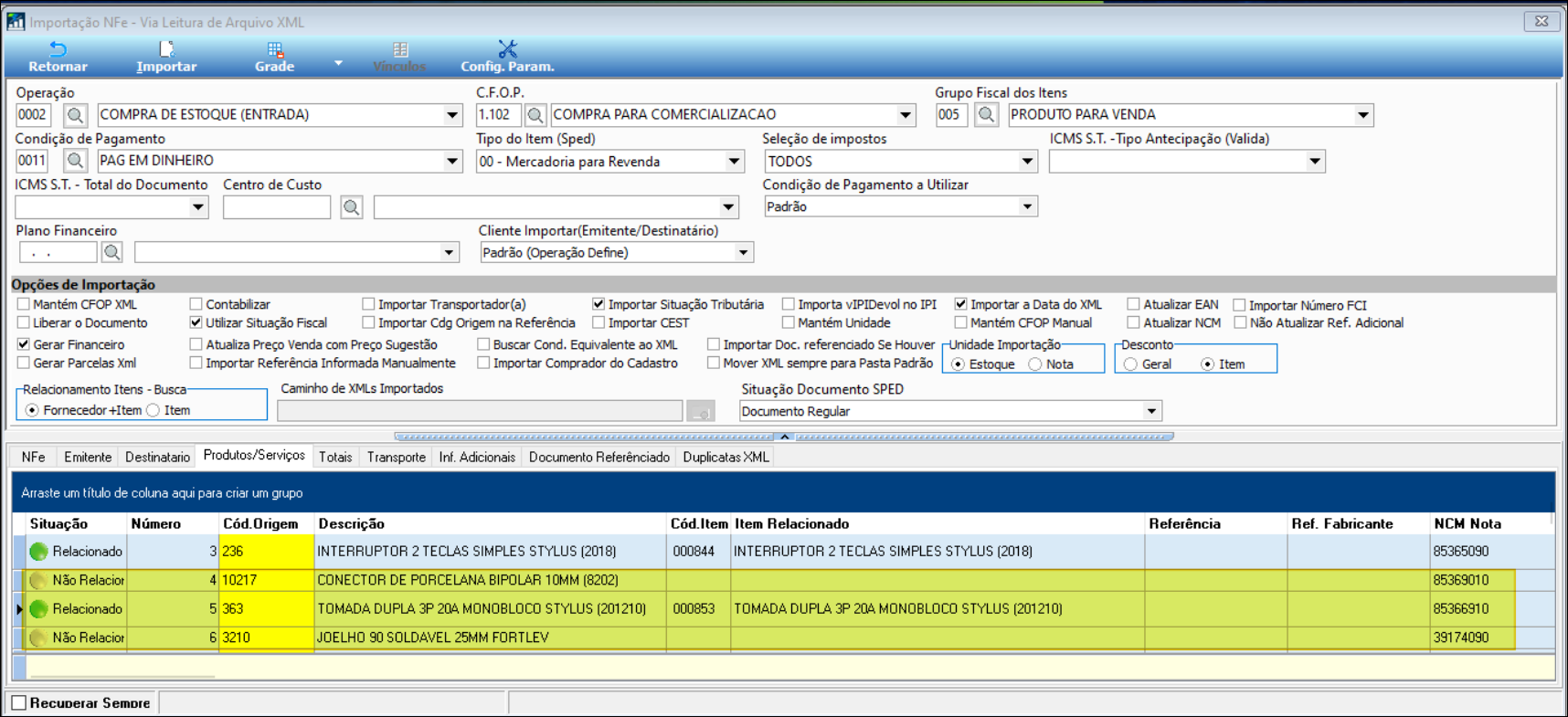The height and width of the screenshot is (717, 1568).
Task: Expand the Seleção de impostos dropdown
Action: coord(1027,162)
